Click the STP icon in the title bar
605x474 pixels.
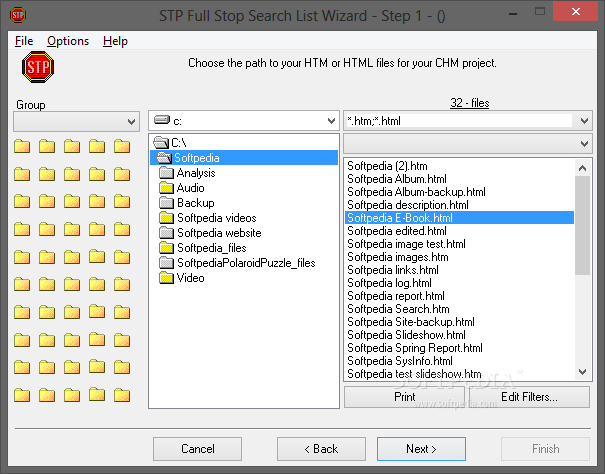18,15
